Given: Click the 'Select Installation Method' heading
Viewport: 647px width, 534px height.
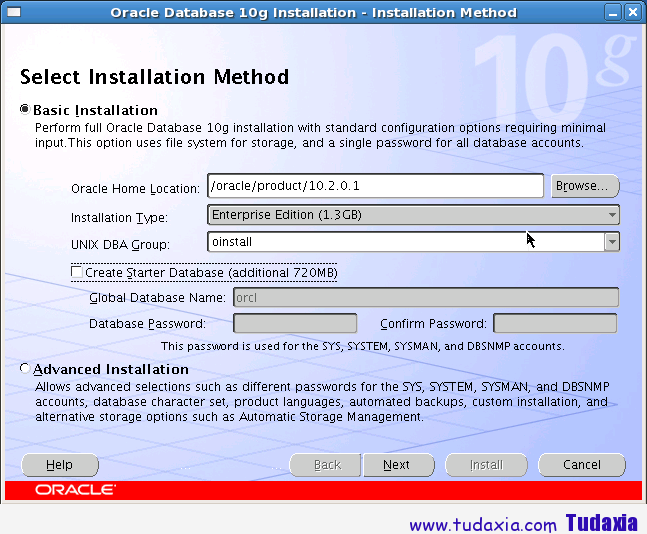Looking at the screenshot, I should [154, 77].
